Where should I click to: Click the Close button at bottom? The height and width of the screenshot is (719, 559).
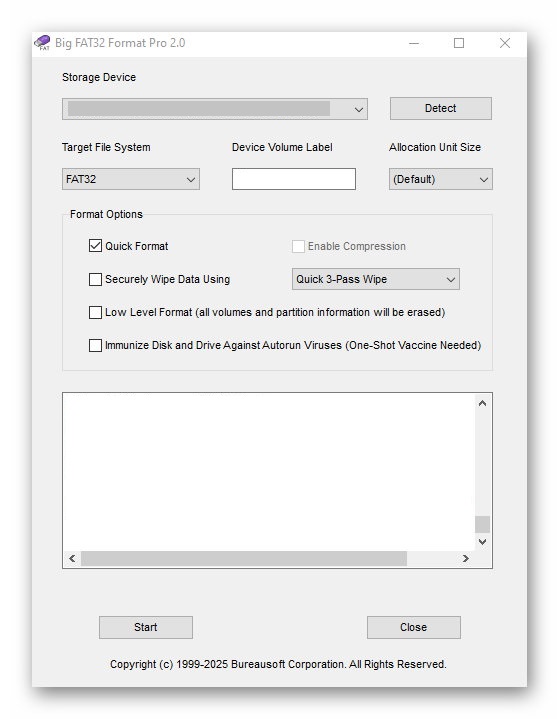(414, 627)
